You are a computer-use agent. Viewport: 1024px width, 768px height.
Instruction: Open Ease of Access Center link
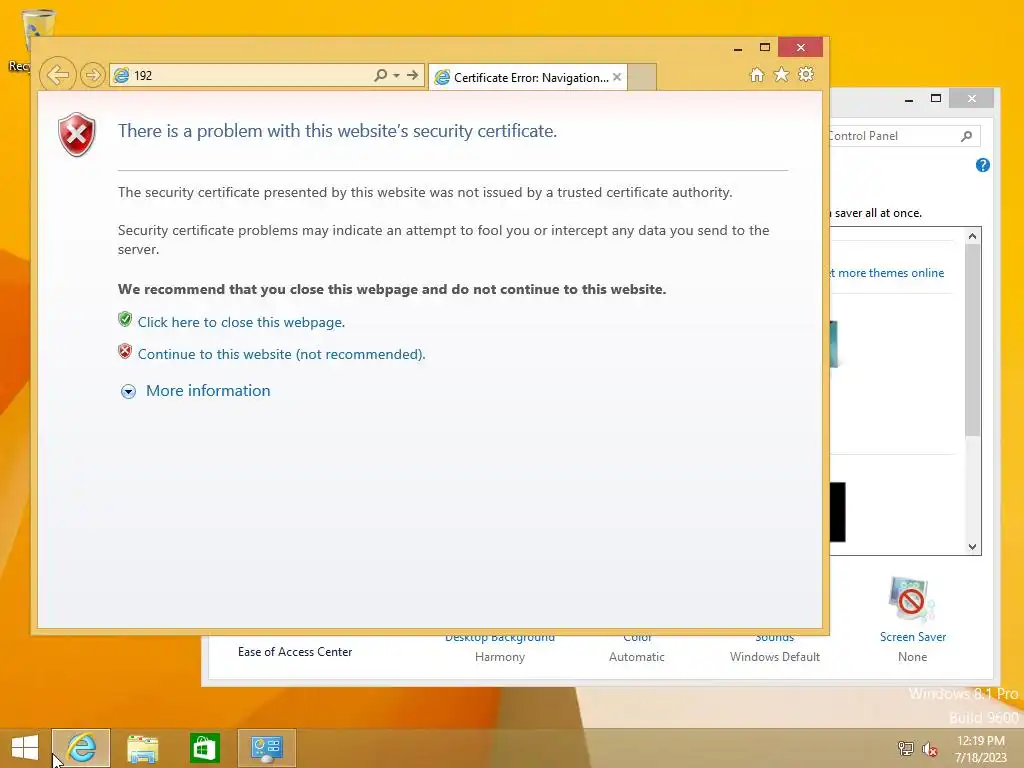tap(295, 652)
